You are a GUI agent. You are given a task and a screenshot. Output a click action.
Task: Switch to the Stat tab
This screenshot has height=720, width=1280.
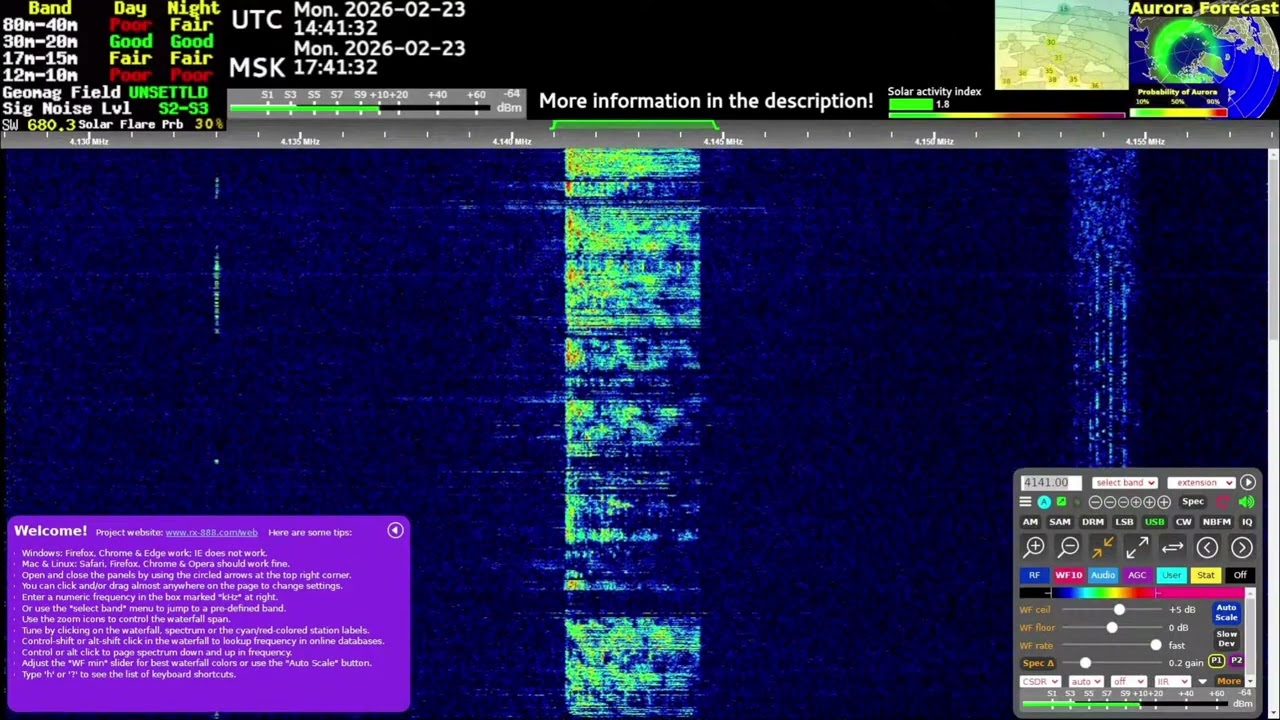[1206, 575]
